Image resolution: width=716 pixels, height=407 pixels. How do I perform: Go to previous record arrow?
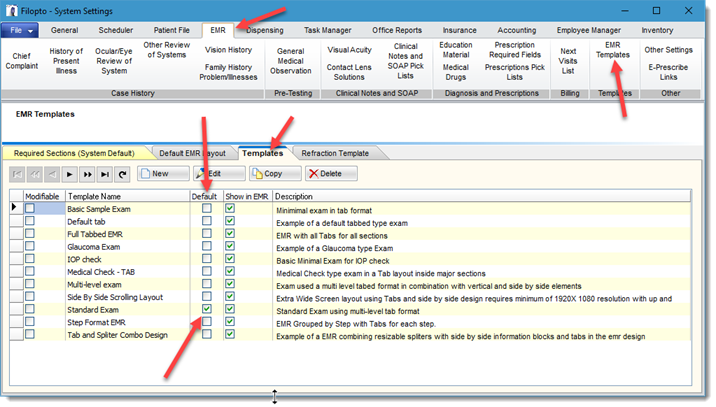click(x=52, y=174)
